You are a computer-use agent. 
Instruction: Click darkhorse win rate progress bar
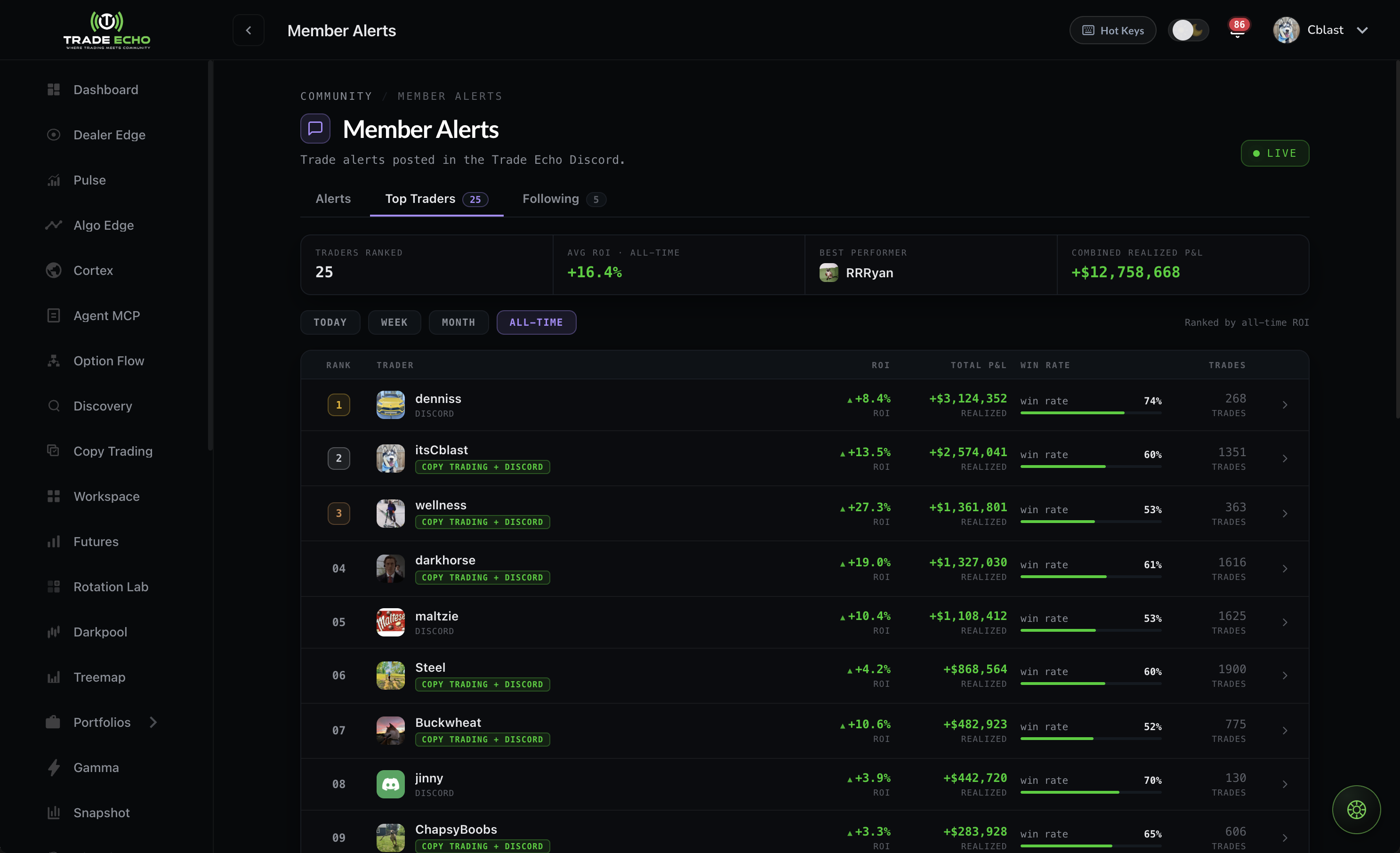click(1090, 577)
